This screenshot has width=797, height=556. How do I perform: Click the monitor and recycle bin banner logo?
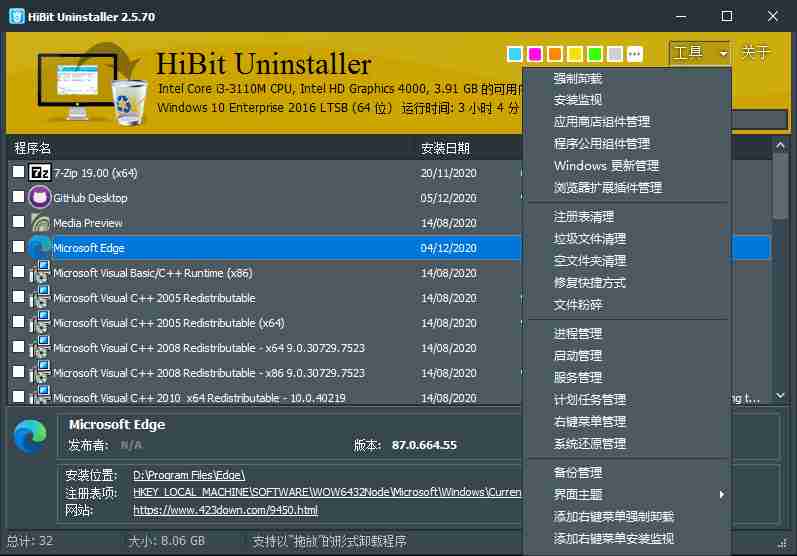coord(91,85)
